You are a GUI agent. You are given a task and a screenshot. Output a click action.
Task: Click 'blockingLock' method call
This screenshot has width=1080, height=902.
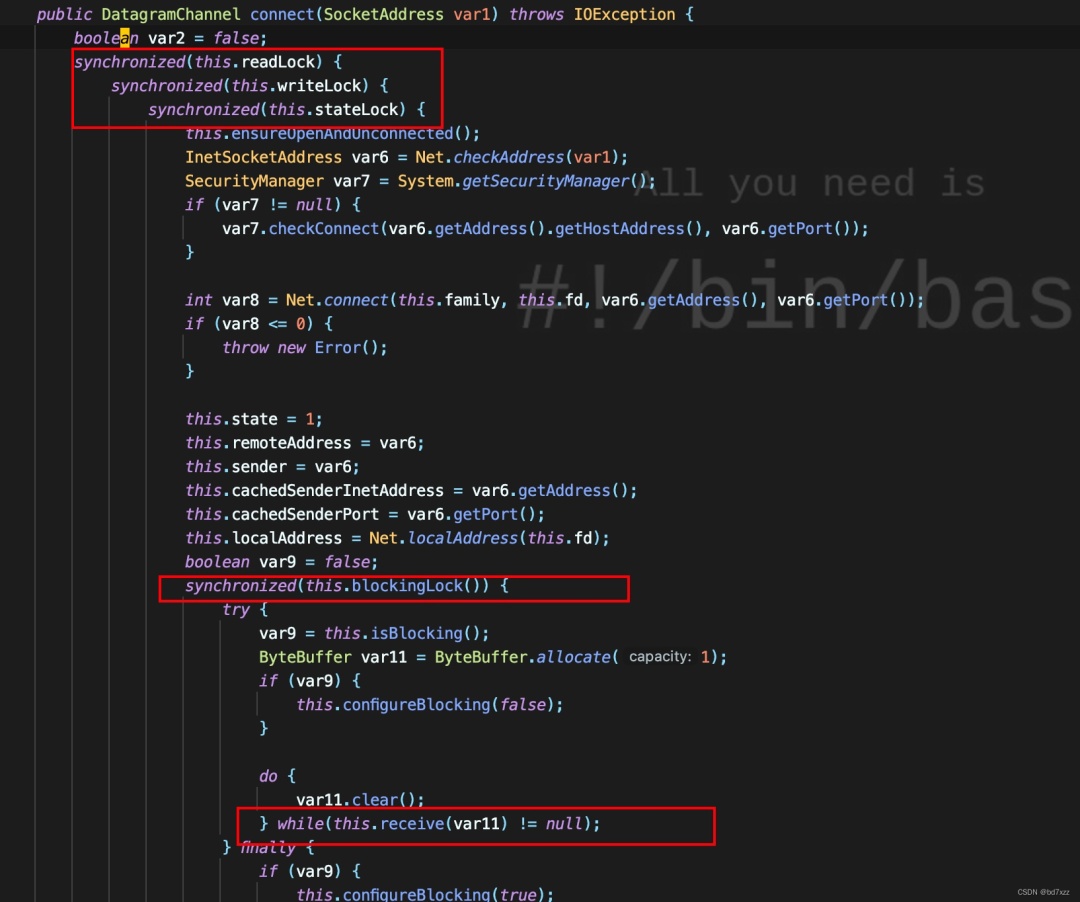[x=407, y=586]
